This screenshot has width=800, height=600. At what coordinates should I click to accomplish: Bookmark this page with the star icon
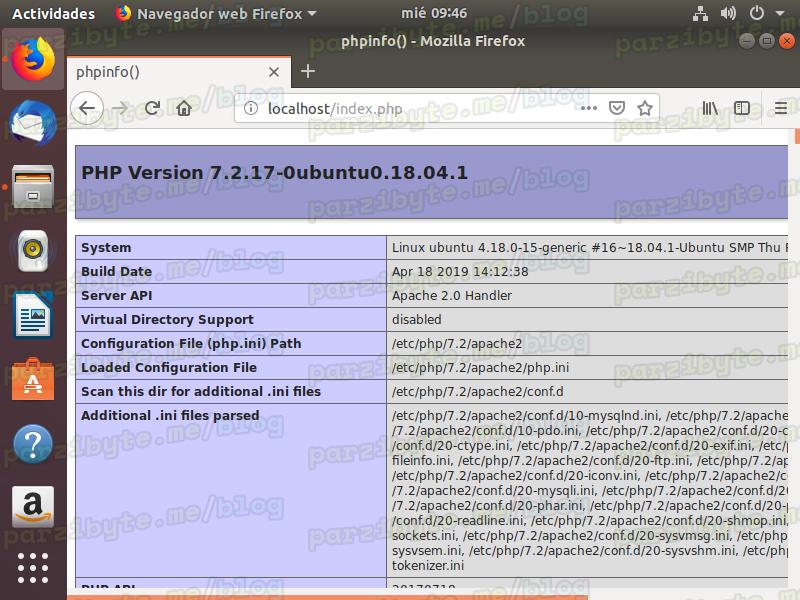click(x=645, y=108)
